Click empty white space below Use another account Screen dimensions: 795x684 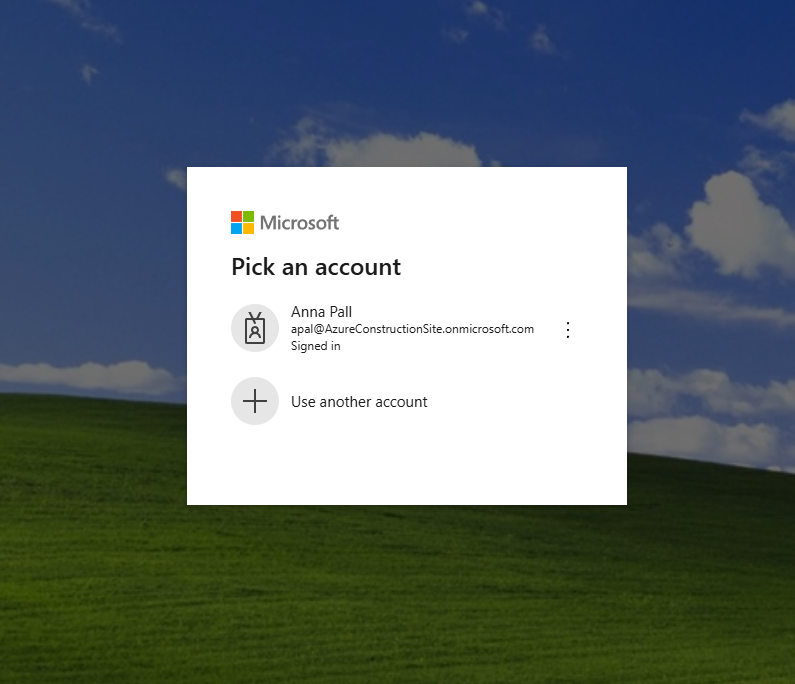(x=406, y=465)
